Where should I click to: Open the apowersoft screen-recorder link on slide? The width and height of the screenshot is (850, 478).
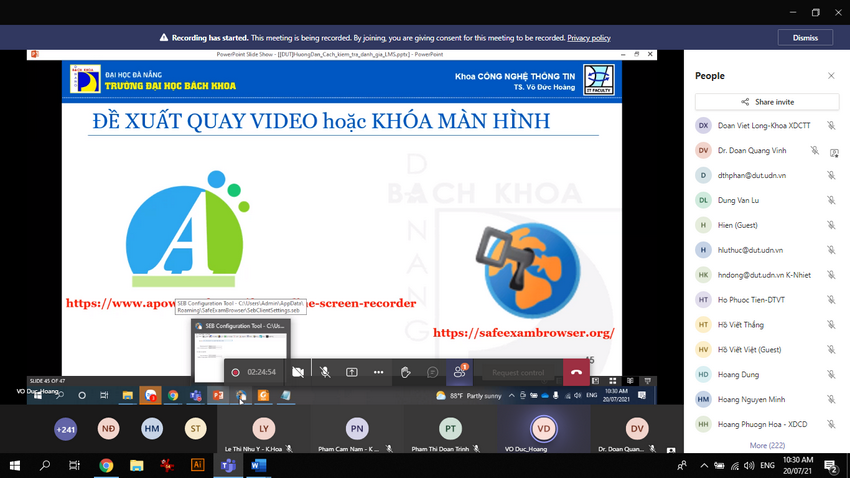click(241, 303)
